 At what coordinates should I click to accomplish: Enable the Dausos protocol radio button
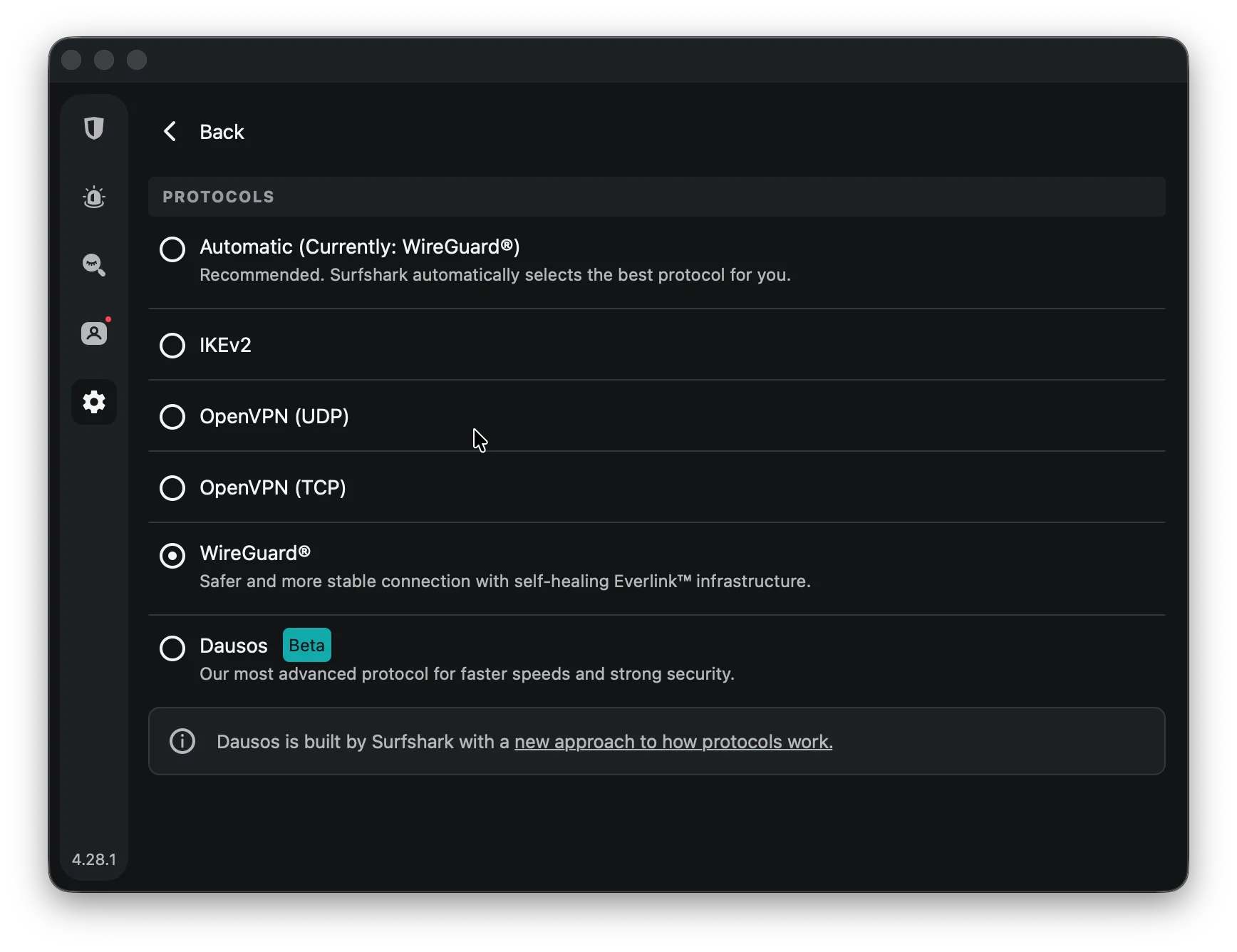(x=172, y=648)
